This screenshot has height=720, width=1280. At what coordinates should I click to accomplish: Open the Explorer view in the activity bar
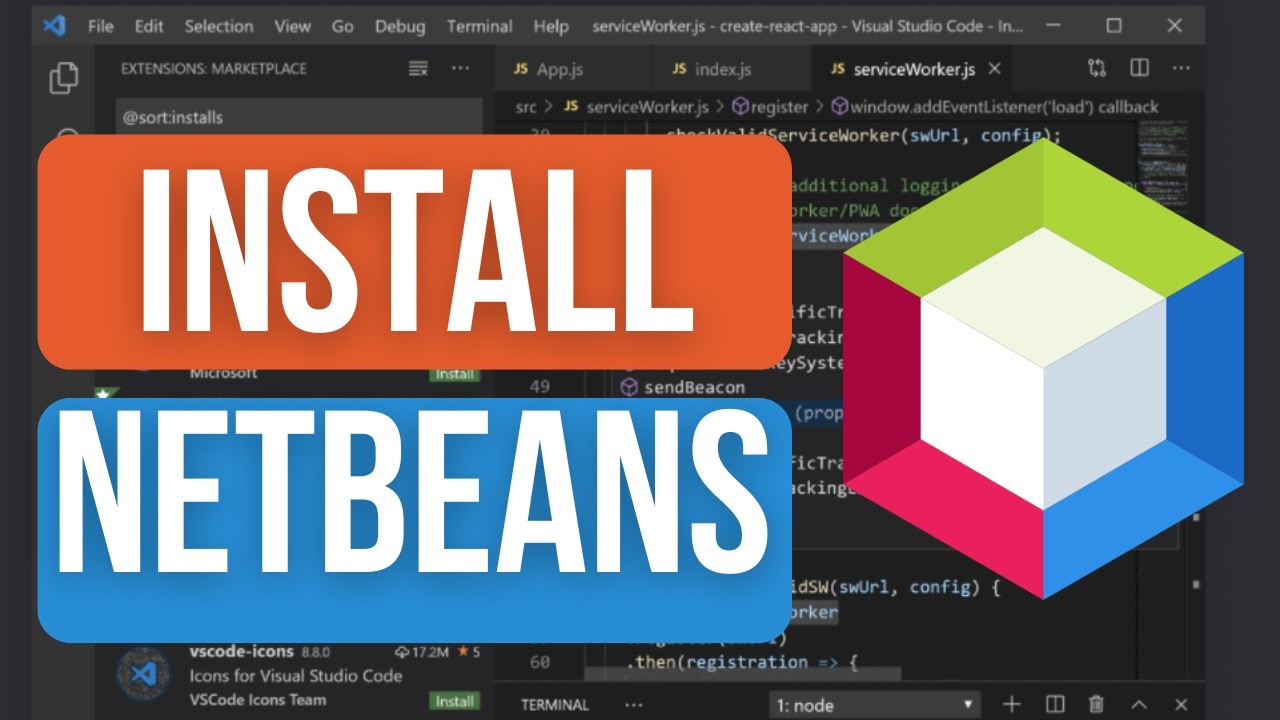[x=63, y=77]
